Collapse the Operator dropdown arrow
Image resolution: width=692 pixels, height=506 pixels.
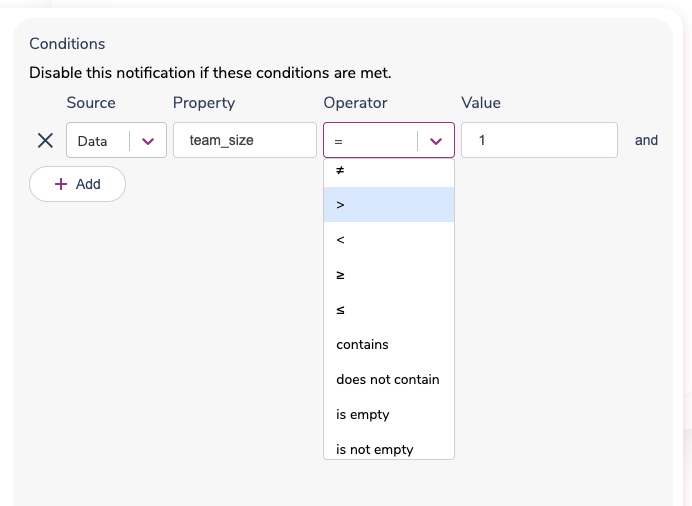point(436,141)
